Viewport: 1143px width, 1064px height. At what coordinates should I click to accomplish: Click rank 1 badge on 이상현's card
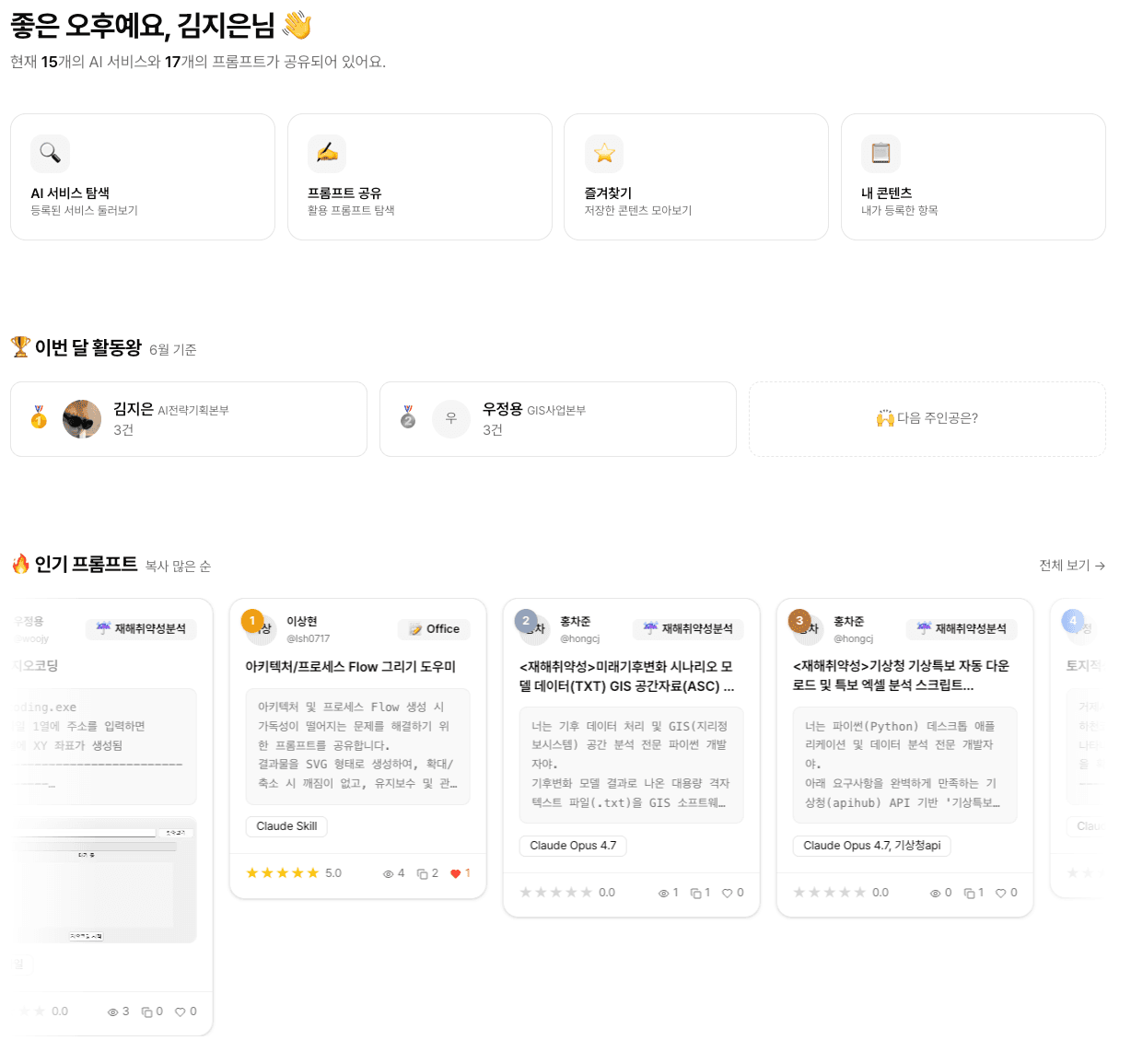[251, 621]
